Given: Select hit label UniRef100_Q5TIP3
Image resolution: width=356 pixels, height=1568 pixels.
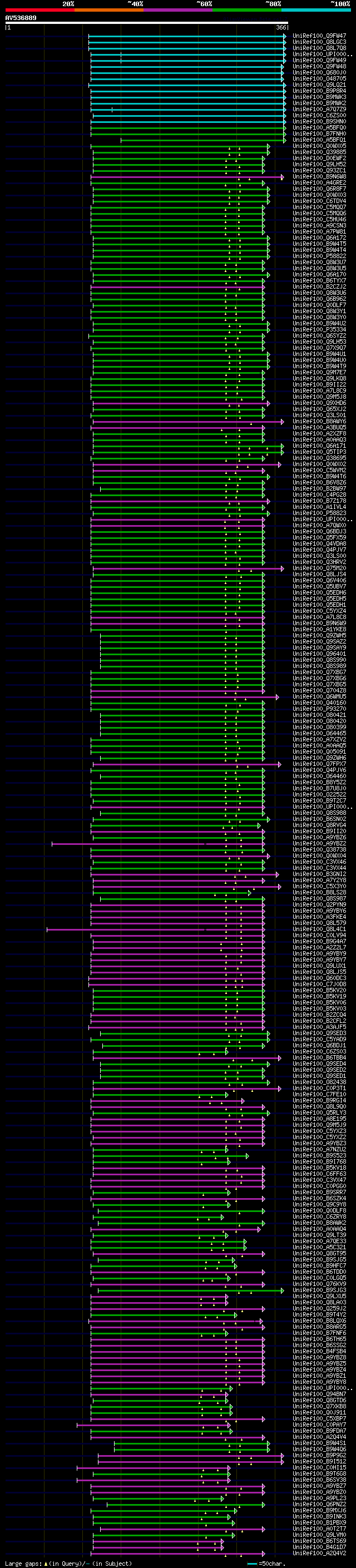Looking at the screenshot, I should (319, 452).
